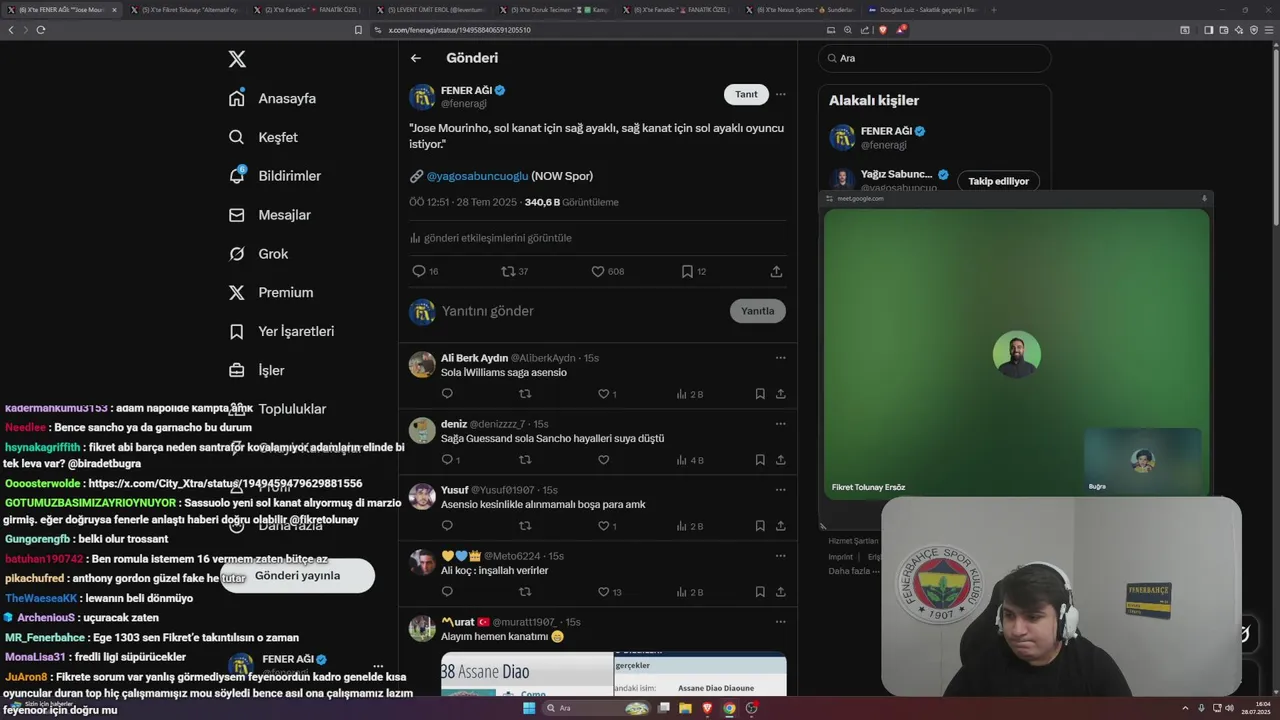Image resolution: width=1280 pixels, height=720 pixels.
Task: Click the Tanıt promote button
Action: point(746,94)
